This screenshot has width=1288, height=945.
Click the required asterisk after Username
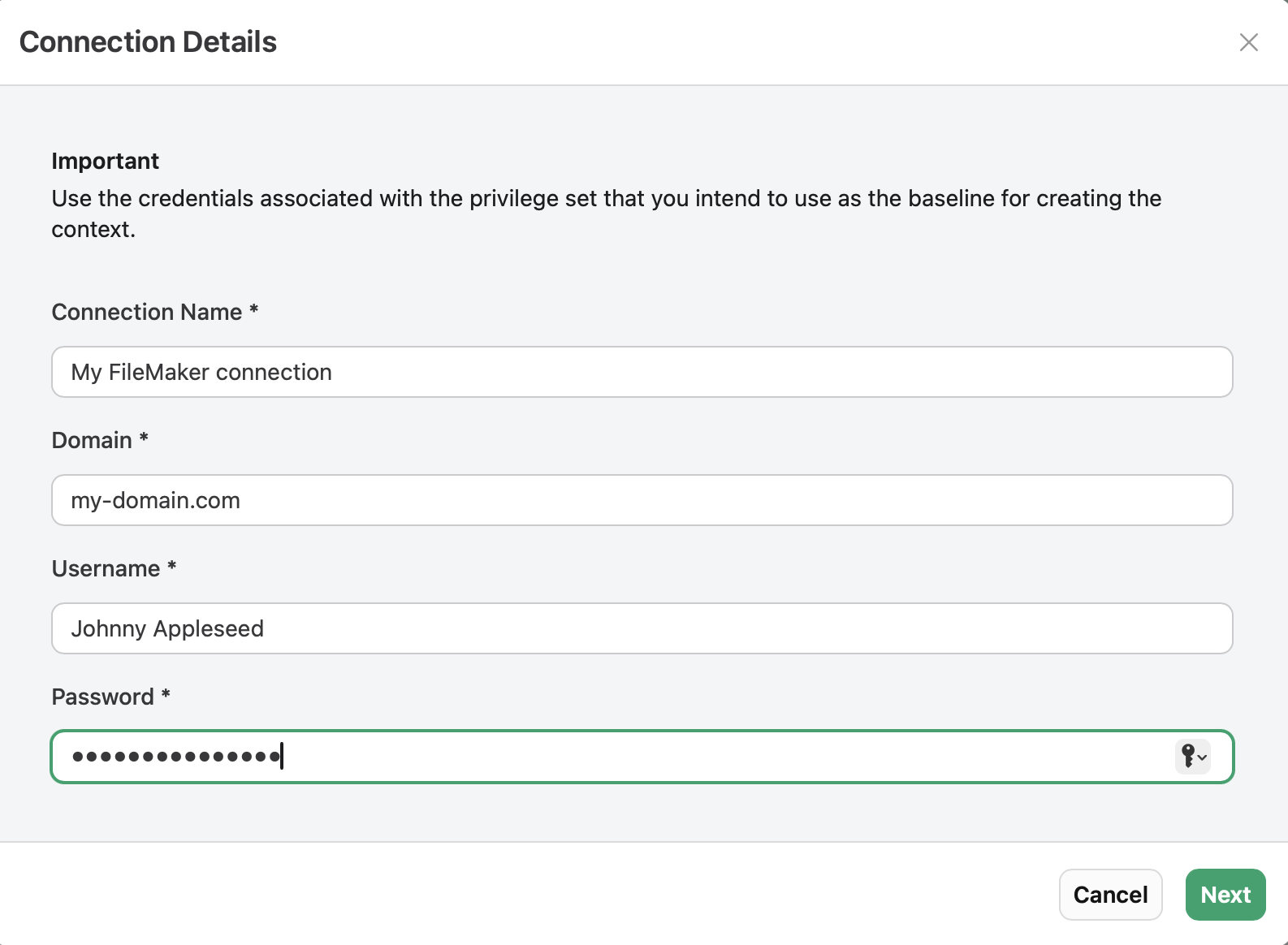coord(172,567)
